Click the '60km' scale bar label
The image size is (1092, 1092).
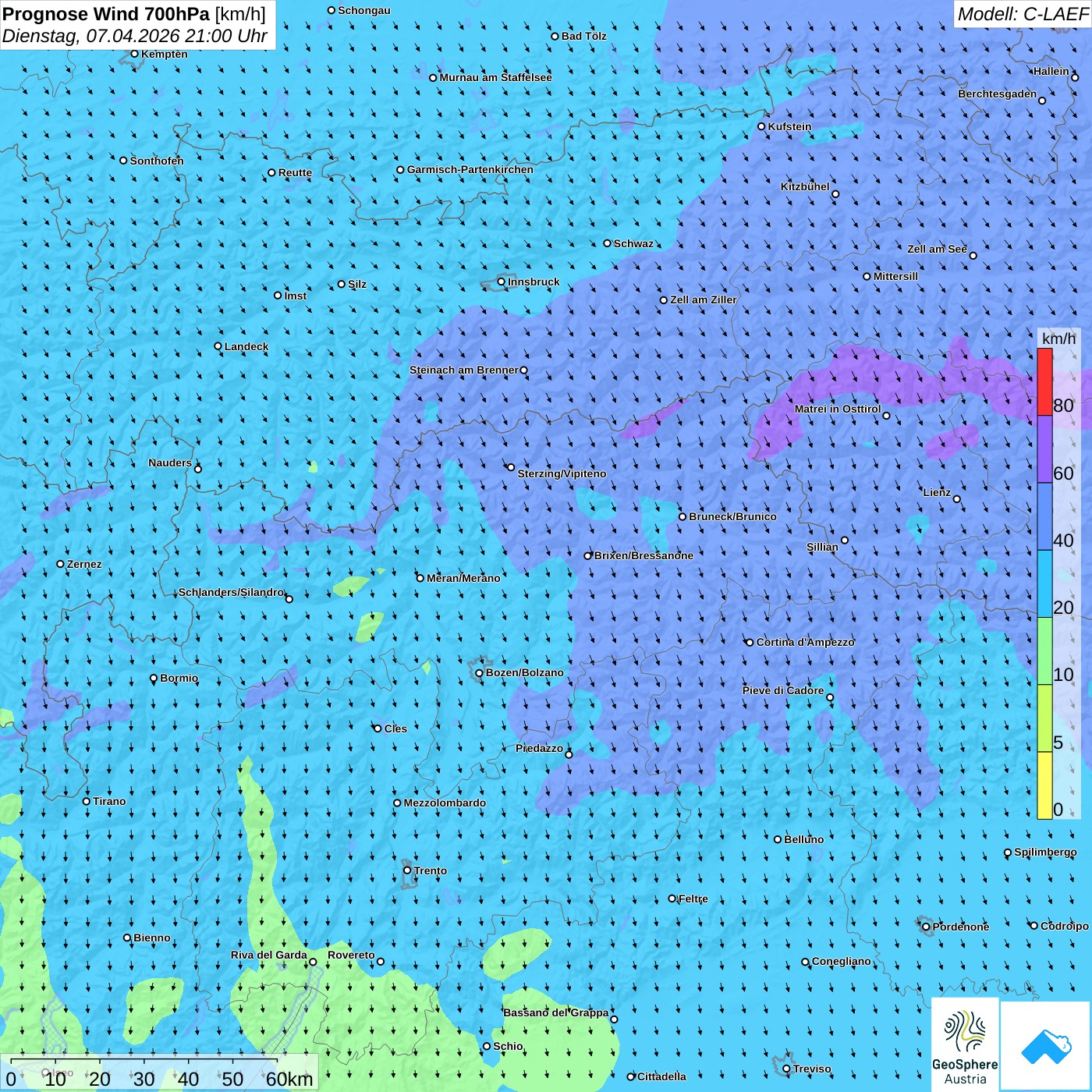point(289,1080)
